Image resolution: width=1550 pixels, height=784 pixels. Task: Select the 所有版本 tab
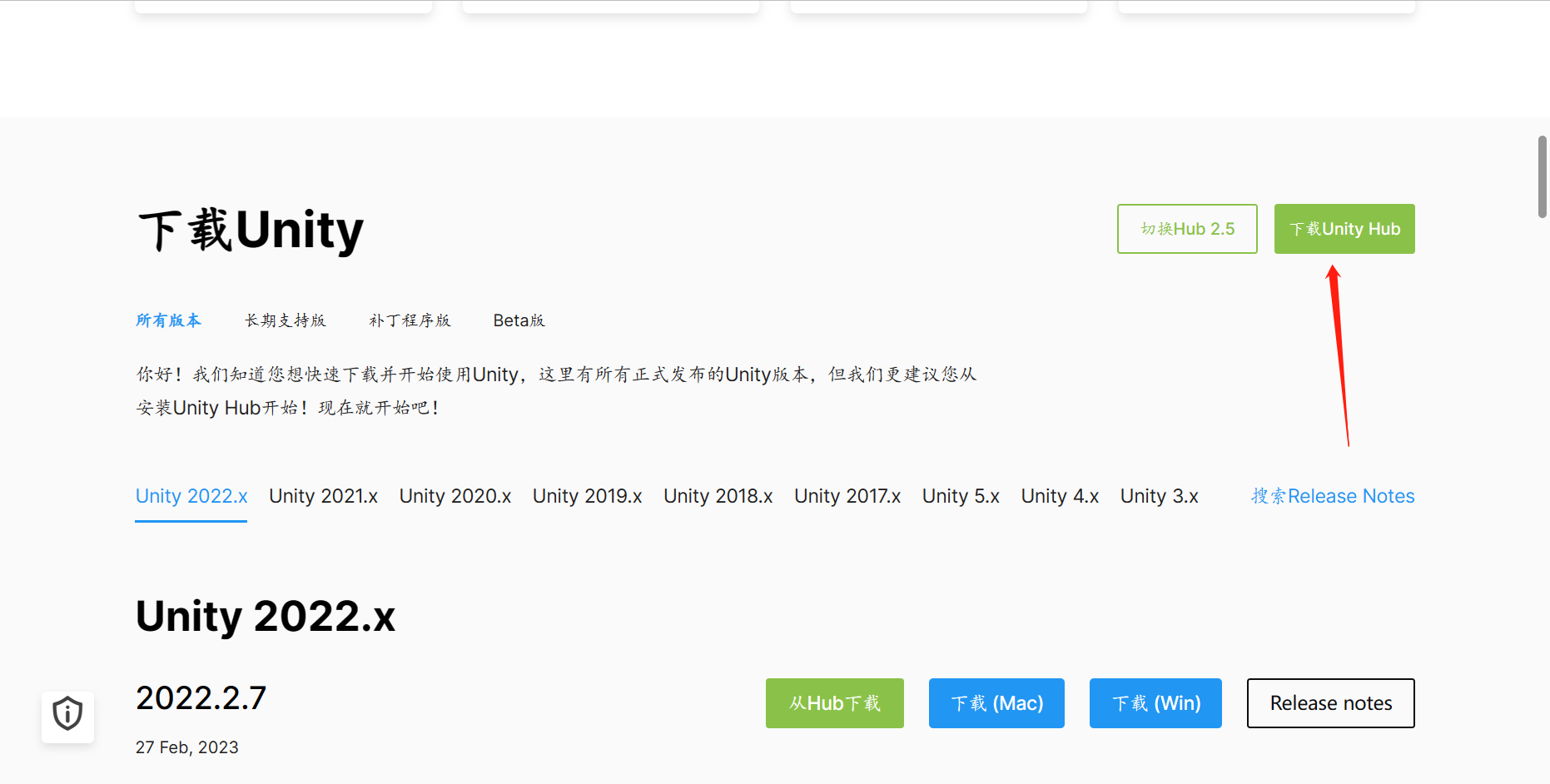click(x=168, y=320)
